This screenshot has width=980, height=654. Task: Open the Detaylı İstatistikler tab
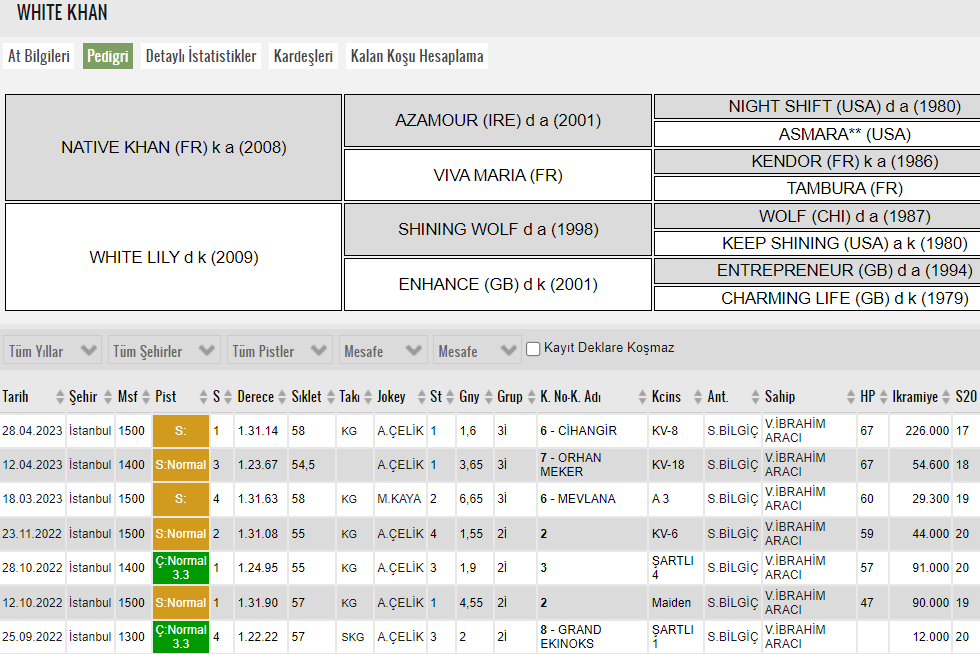201,56
